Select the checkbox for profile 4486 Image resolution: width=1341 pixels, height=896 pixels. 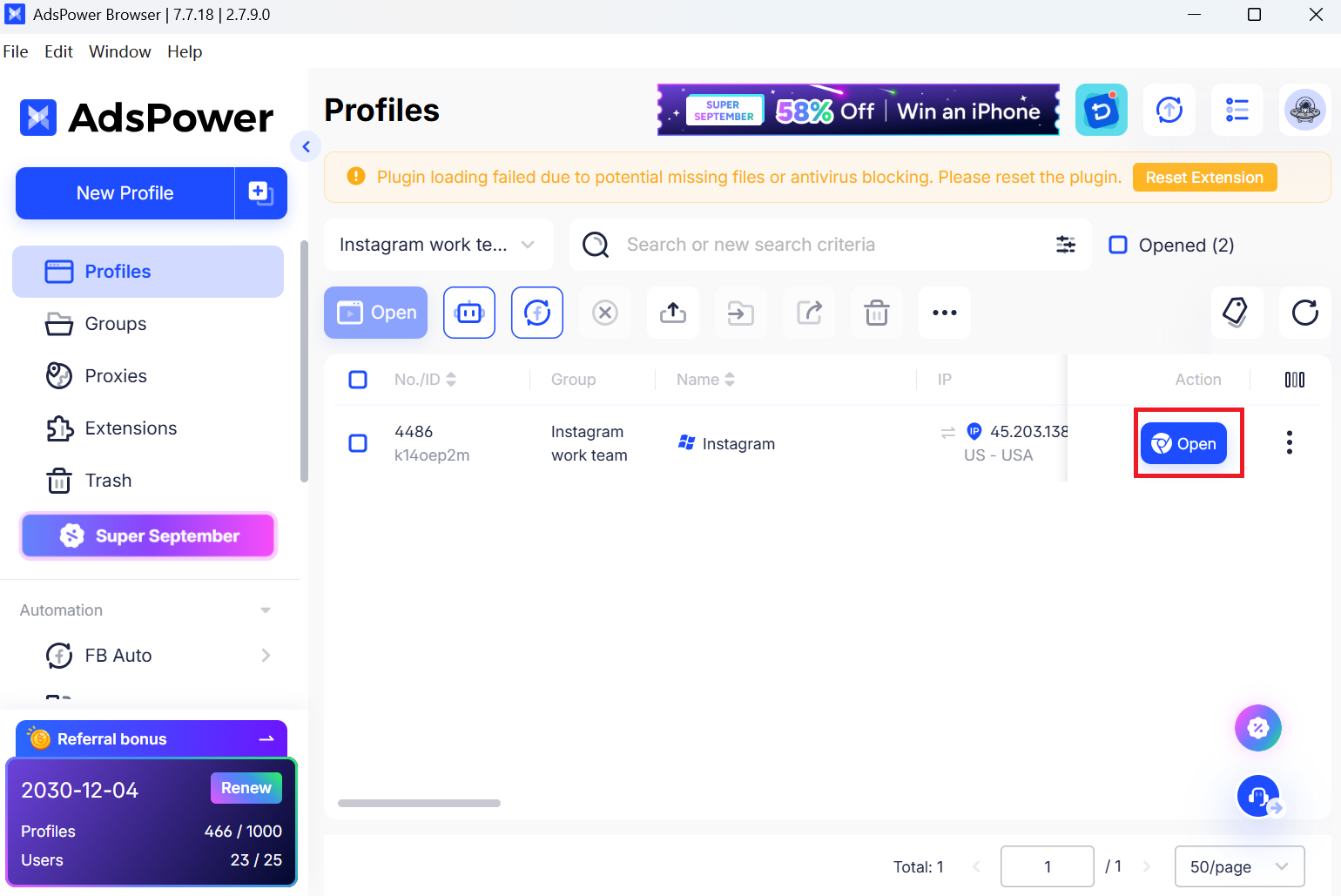[x=358, y=443]
